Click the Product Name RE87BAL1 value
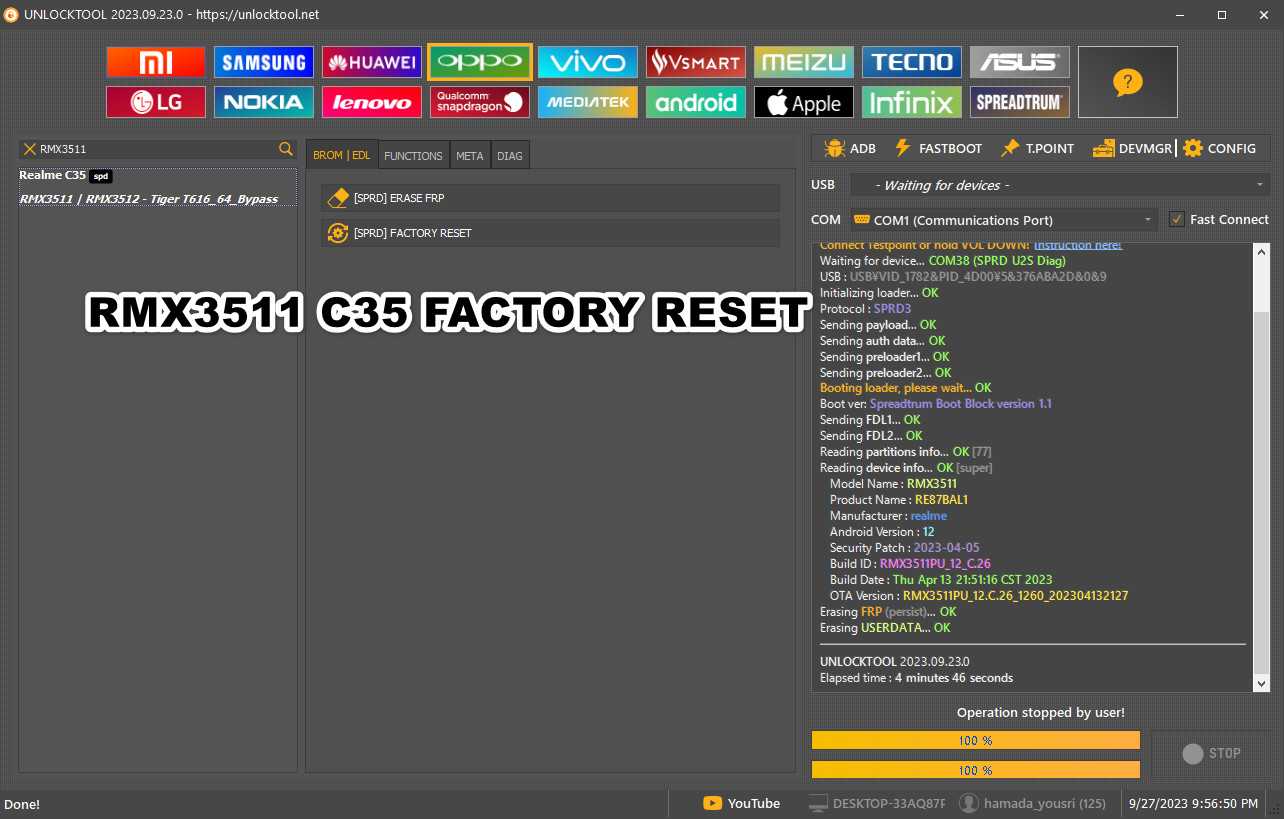Viewport: 1284px width, 819px height. [941, 500]
